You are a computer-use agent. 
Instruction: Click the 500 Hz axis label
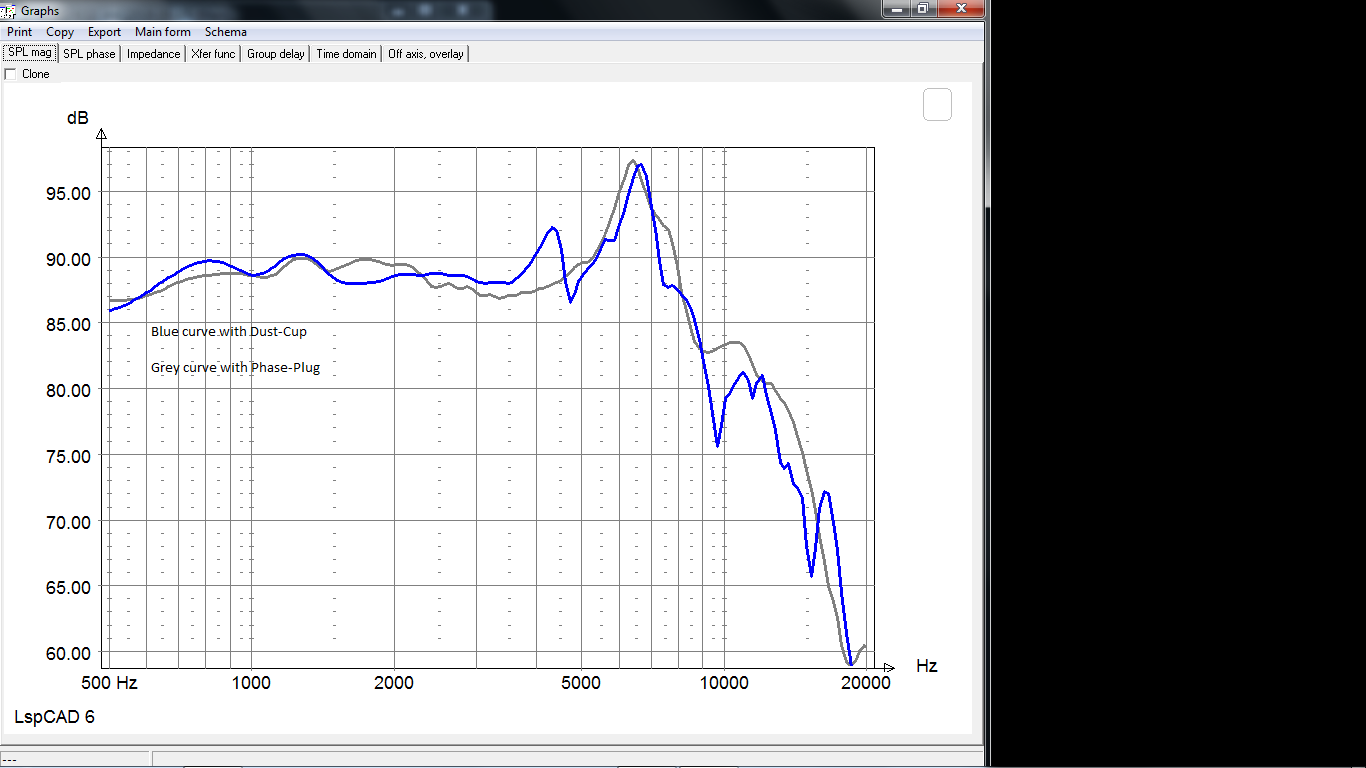[x=111, y=683]
